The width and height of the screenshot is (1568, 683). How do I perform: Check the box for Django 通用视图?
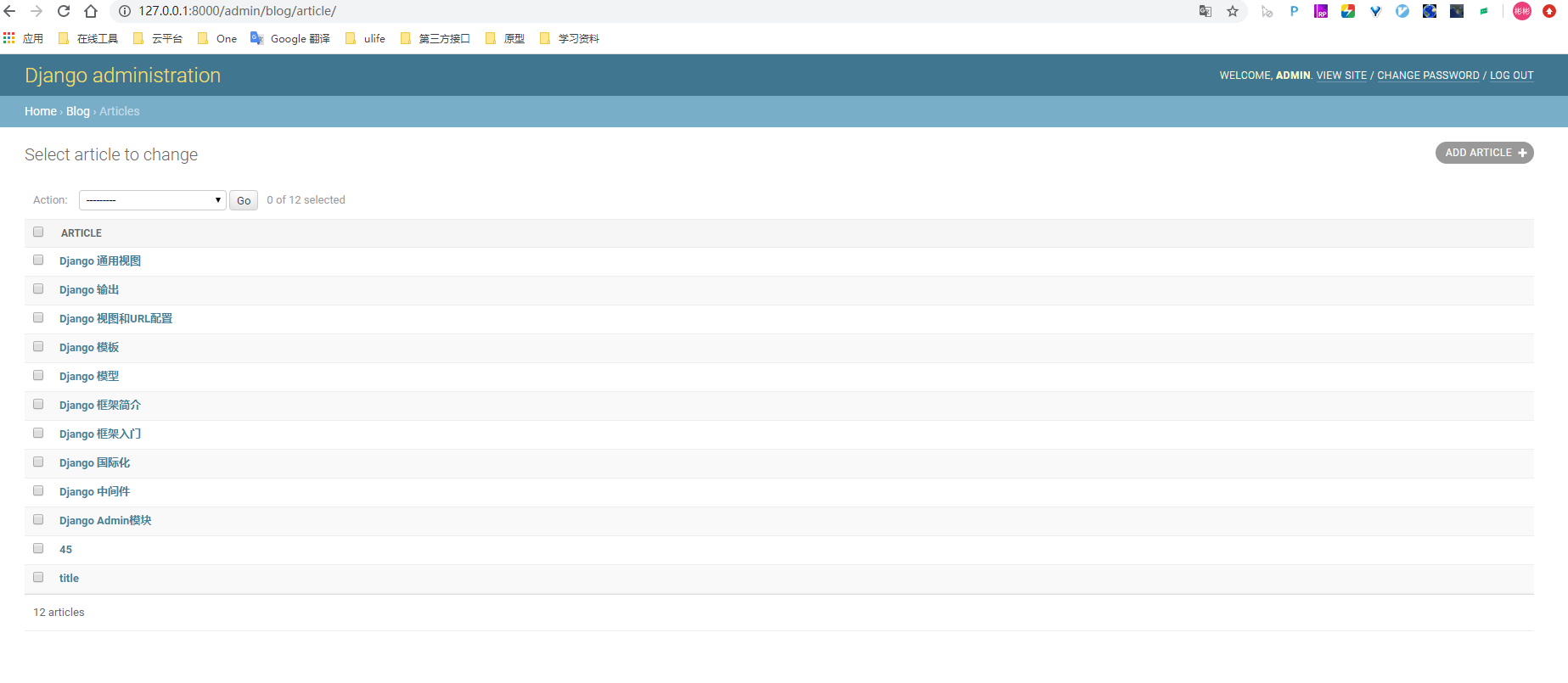38,260
